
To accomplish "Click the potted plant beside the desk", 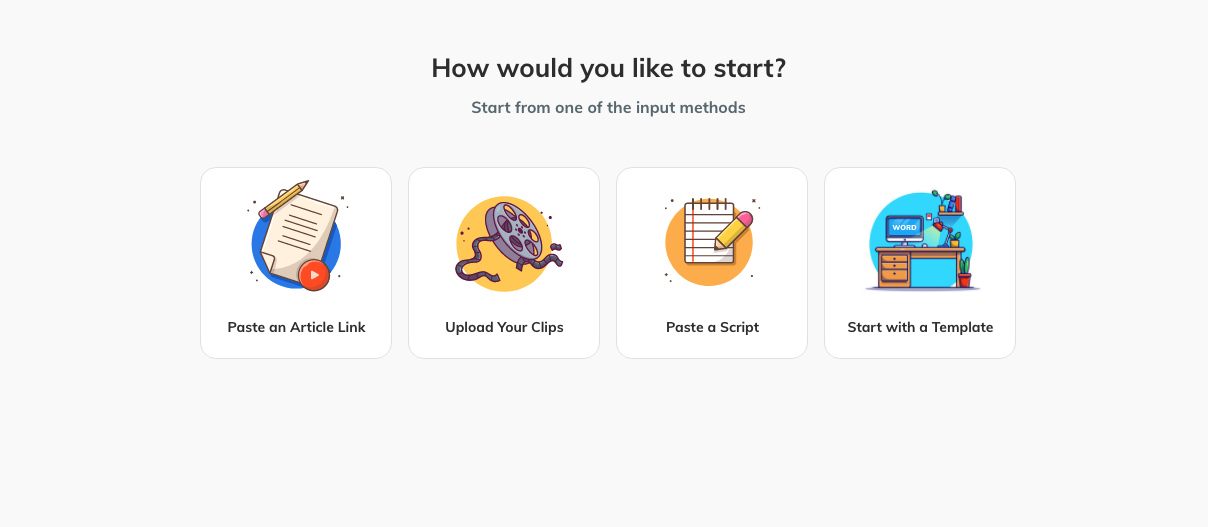I will pos(964,272).
